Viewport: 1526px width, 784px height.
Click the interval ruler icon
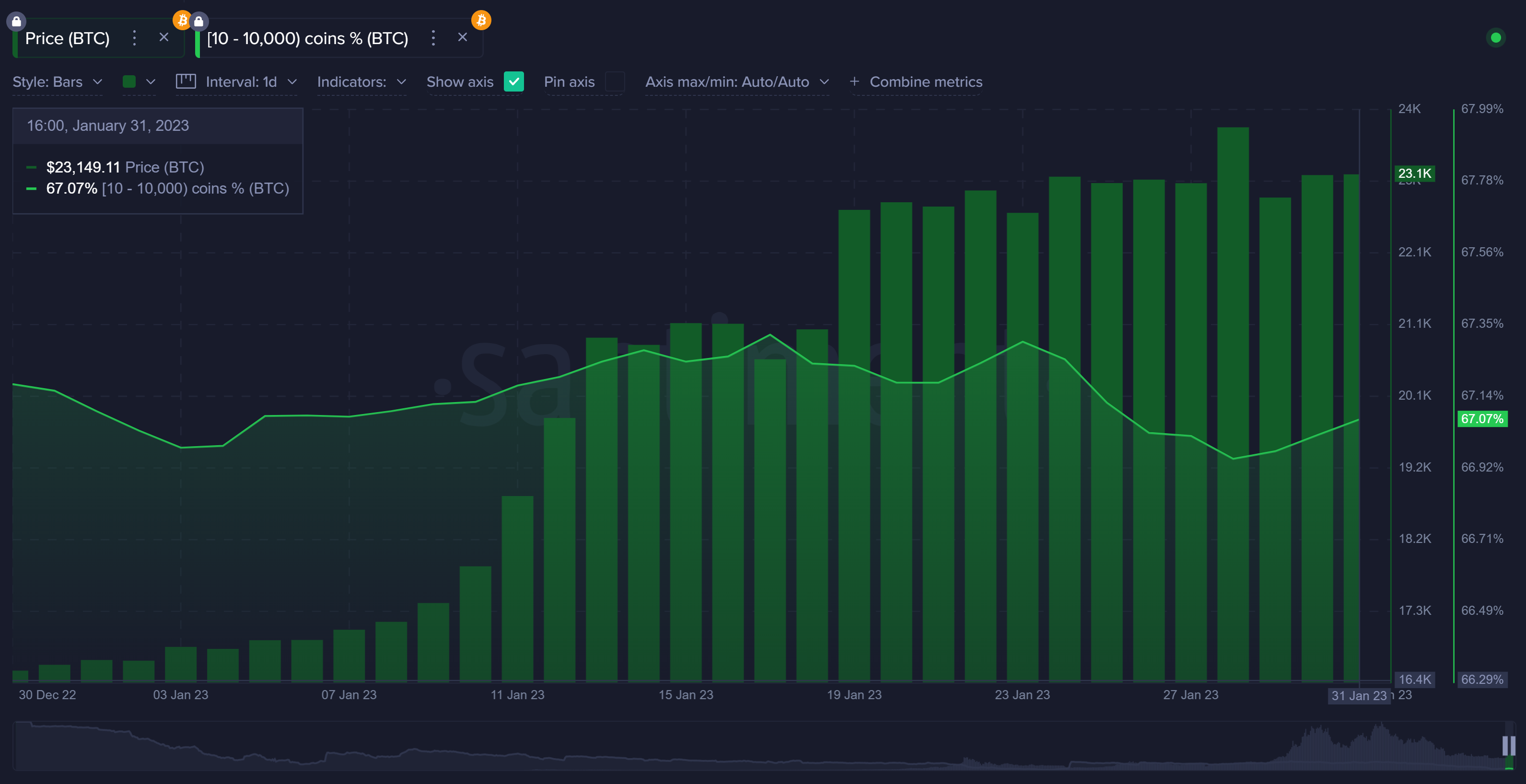click(186, 81)
